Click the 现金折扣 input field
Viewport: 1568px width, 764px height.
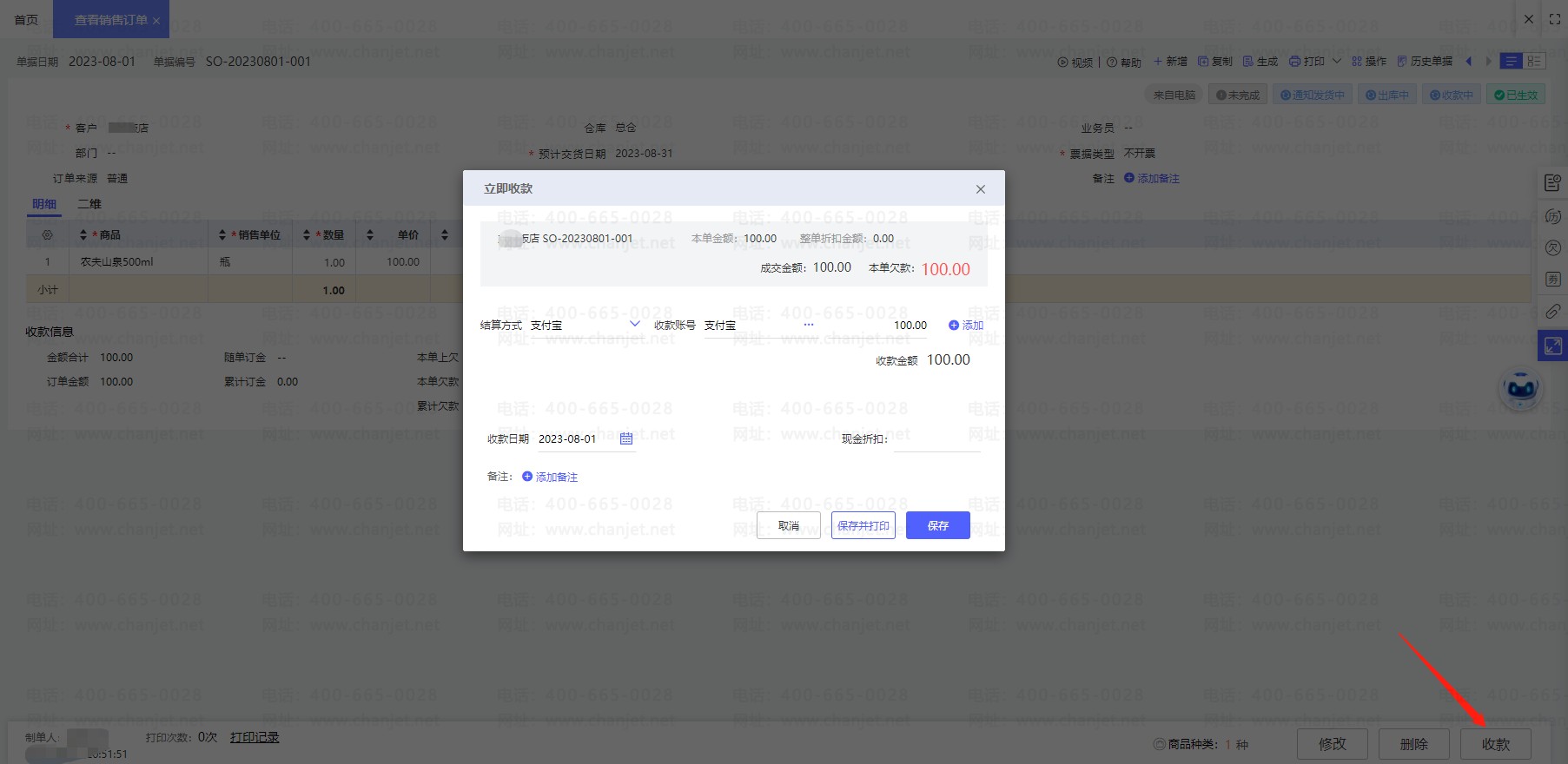(x=936, y=439)
